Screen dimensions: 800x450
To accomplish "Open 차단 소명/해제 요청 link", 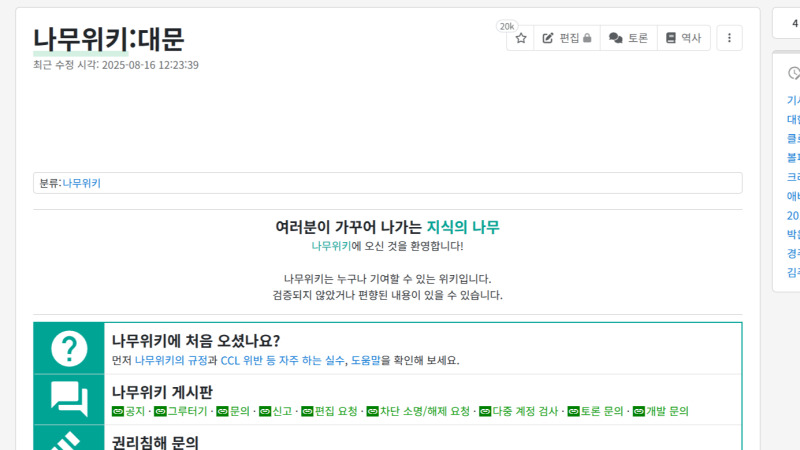I will [x=418, y=411].
